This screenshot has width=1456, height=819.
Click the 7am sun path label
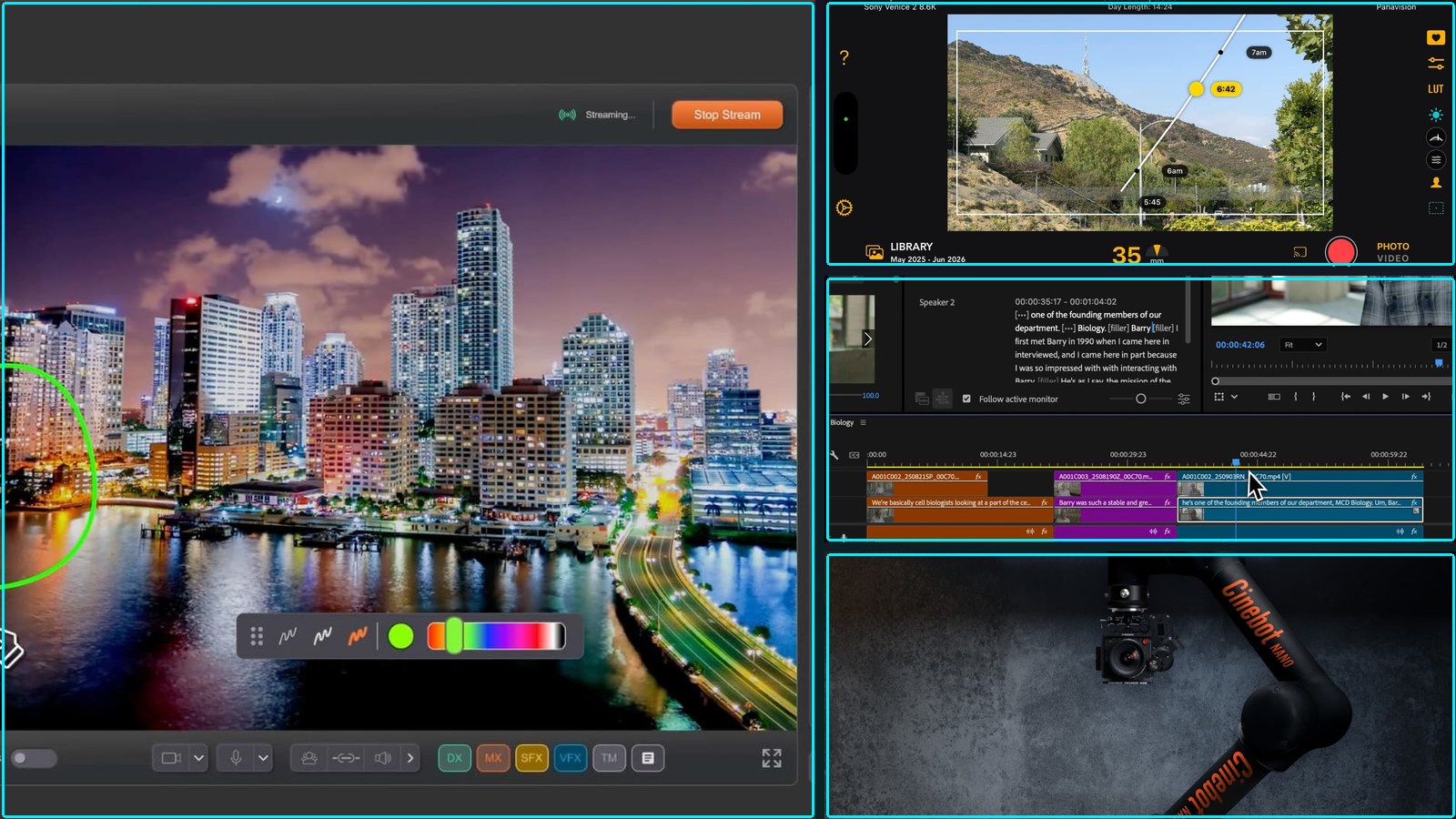click(1259, 53)
